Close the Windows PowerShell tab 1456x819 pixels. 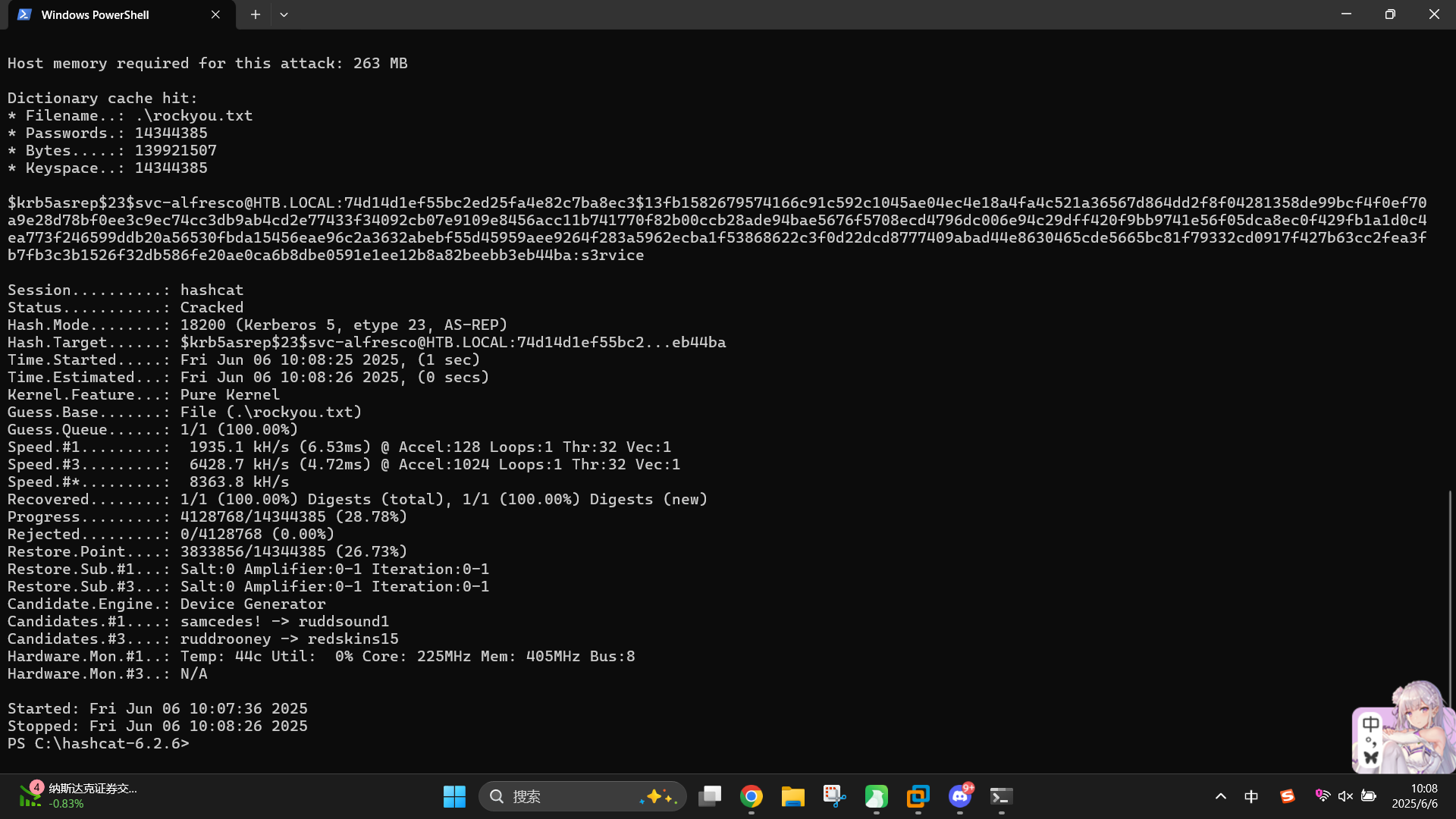[215, 14]
